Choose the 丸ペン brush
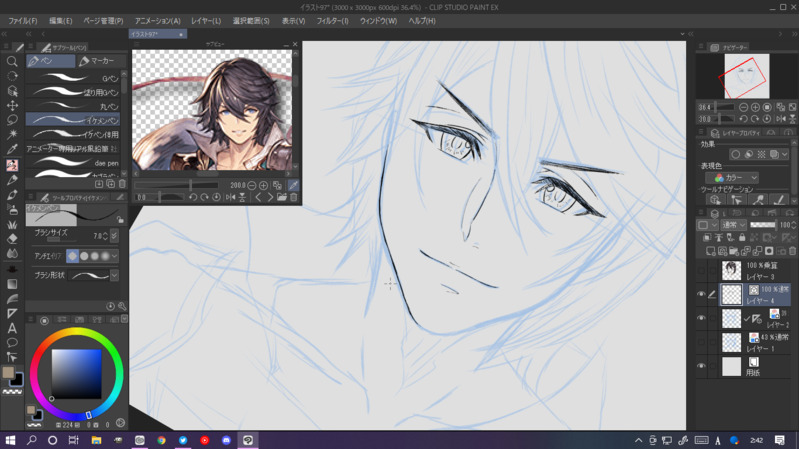Screen dimensions: 799x449 [x=73, y=106]
